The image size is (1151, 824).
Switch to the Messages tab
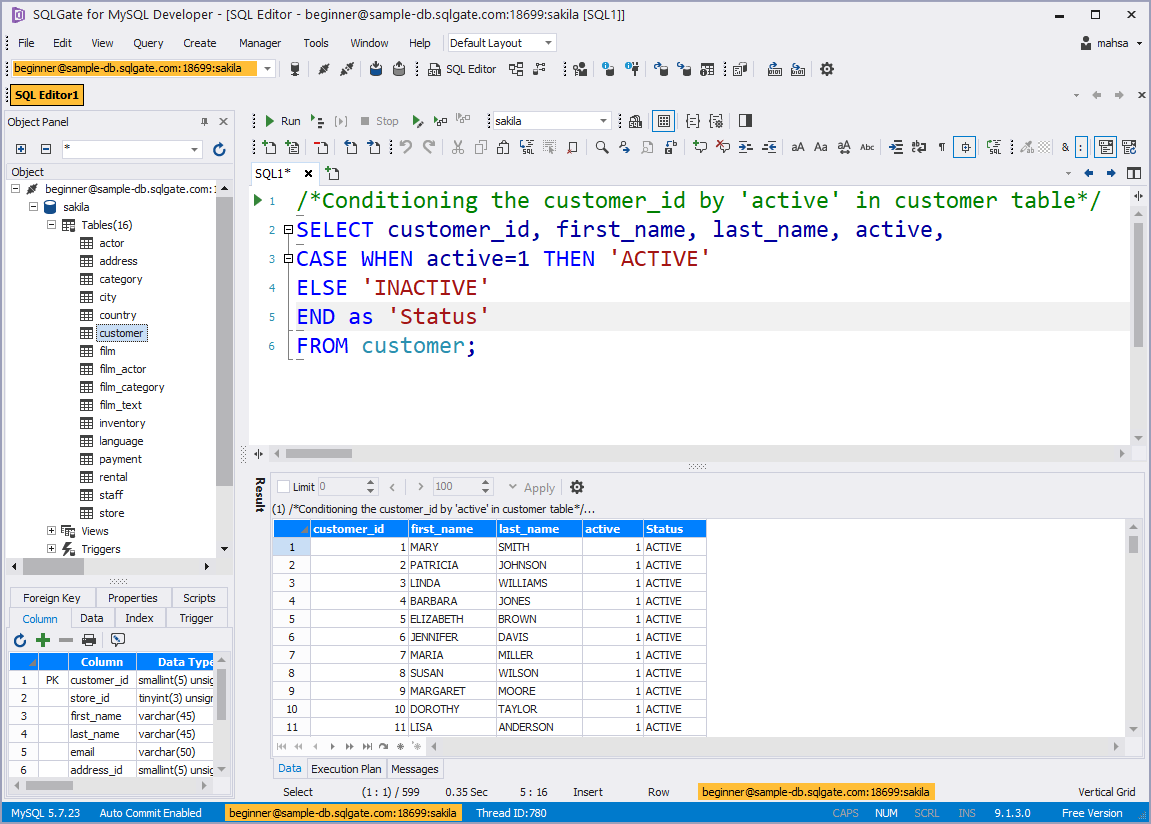tap(415, 769)
